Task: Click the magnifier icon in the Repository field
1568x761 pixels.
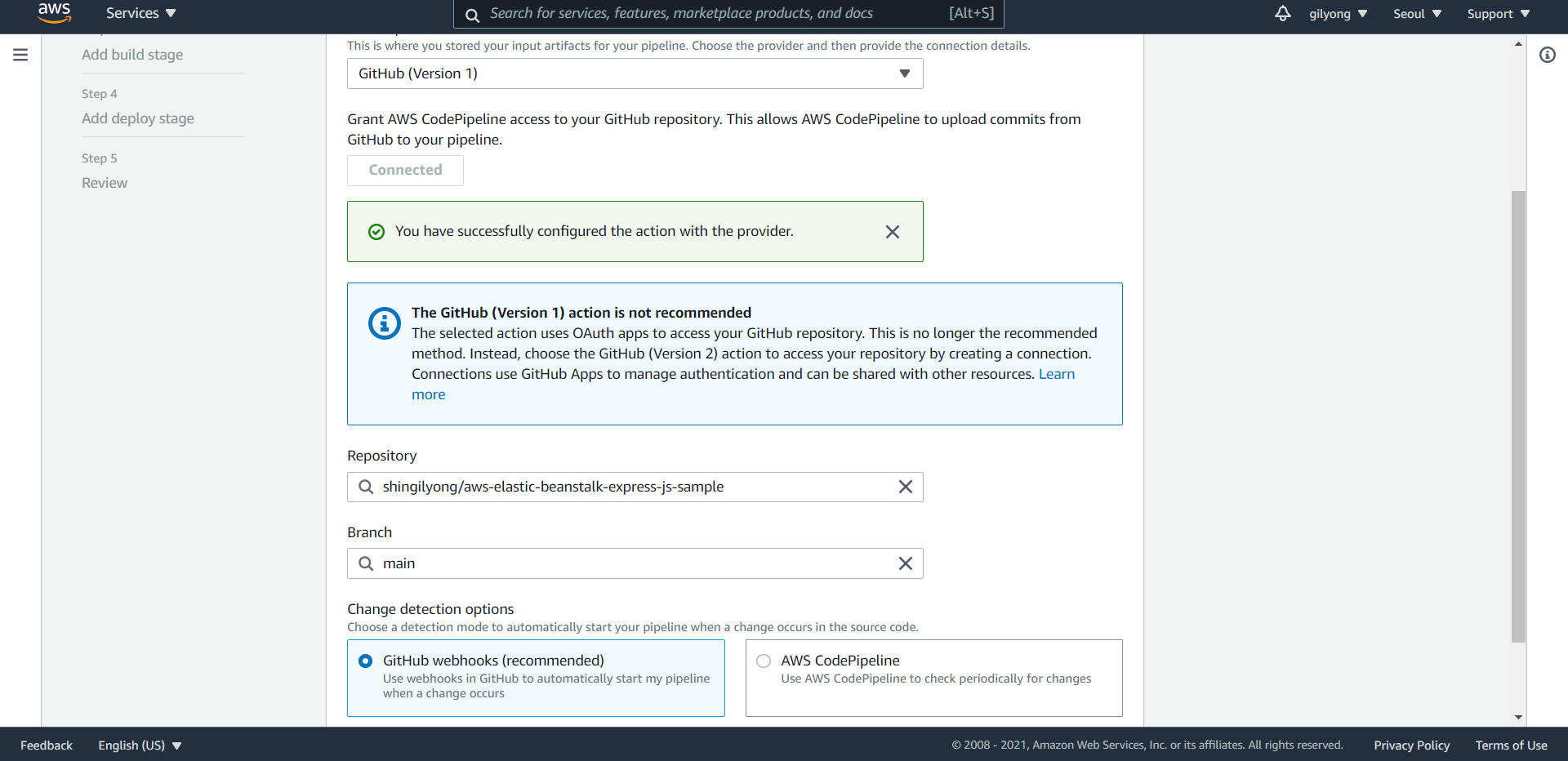Action: point(366,487)
